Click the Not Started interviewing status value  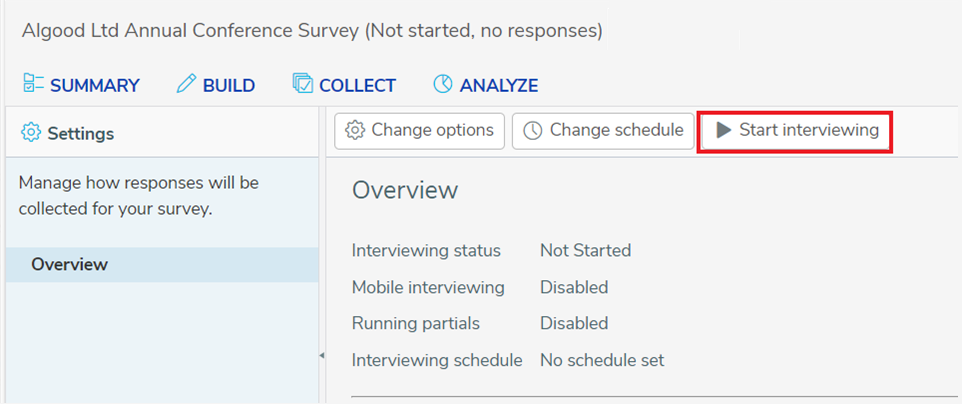pyautogui.click(x=585, y=251)
